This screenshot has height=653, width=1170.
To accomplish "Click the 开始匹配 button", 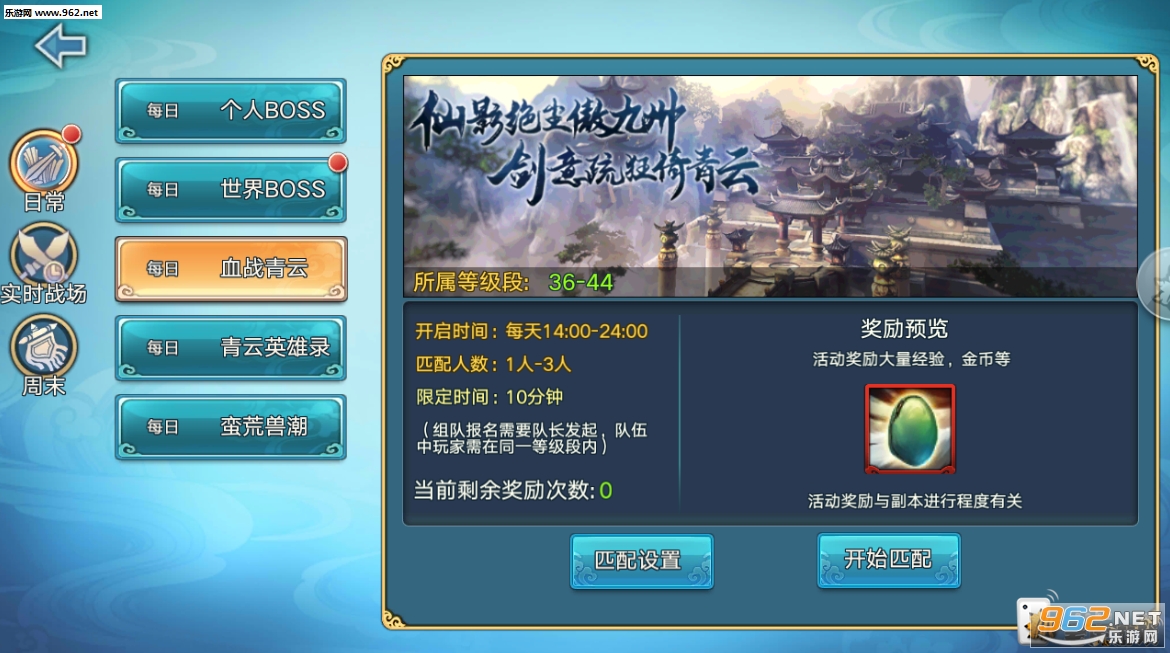I will click(888, 560).
